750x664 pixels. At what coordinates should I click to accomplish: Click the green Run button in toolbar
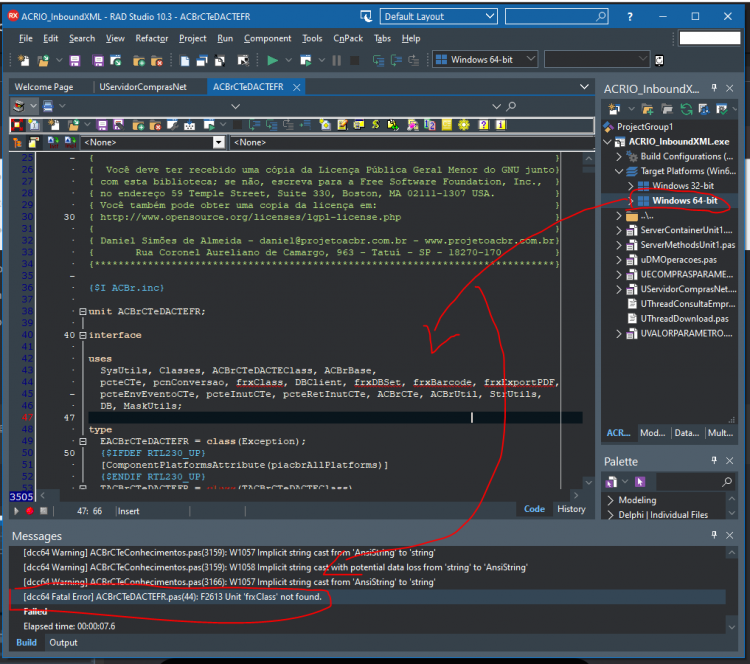click(273, 60)
